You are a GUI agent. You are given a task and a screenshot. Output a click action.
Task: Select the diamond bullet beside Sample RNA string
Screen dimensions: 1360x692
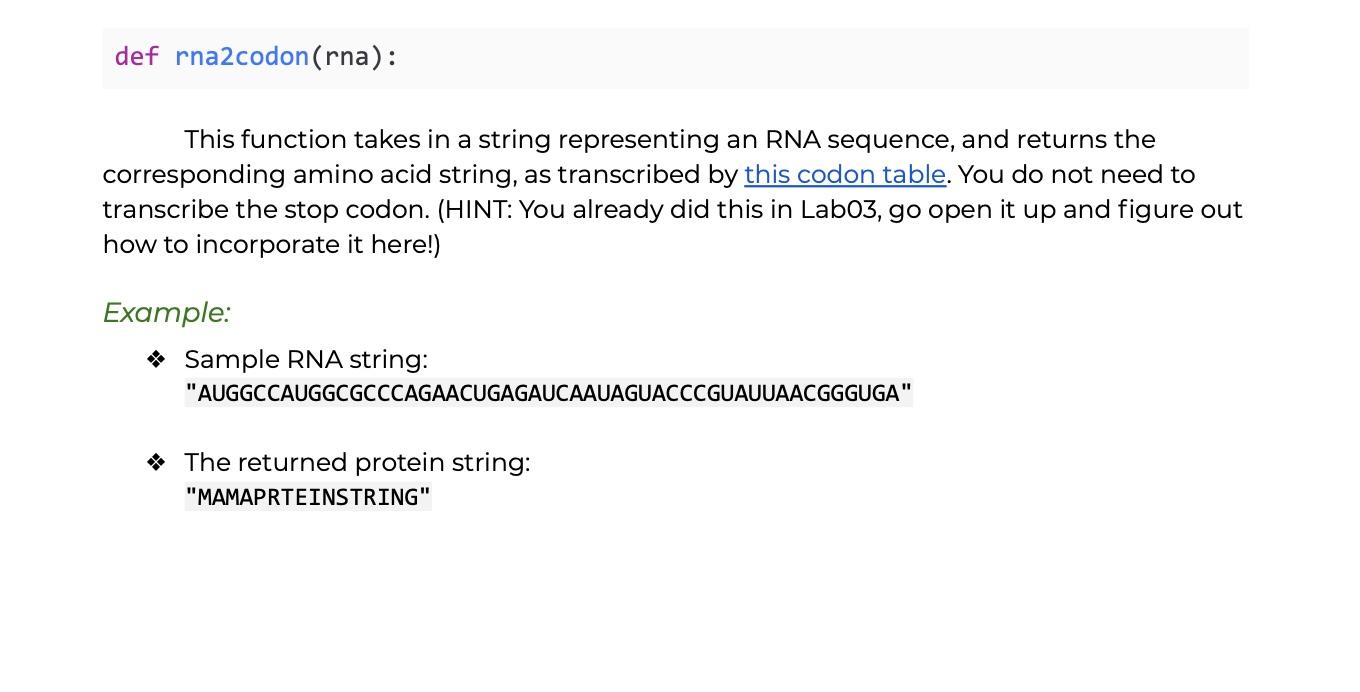coord(156,359)
